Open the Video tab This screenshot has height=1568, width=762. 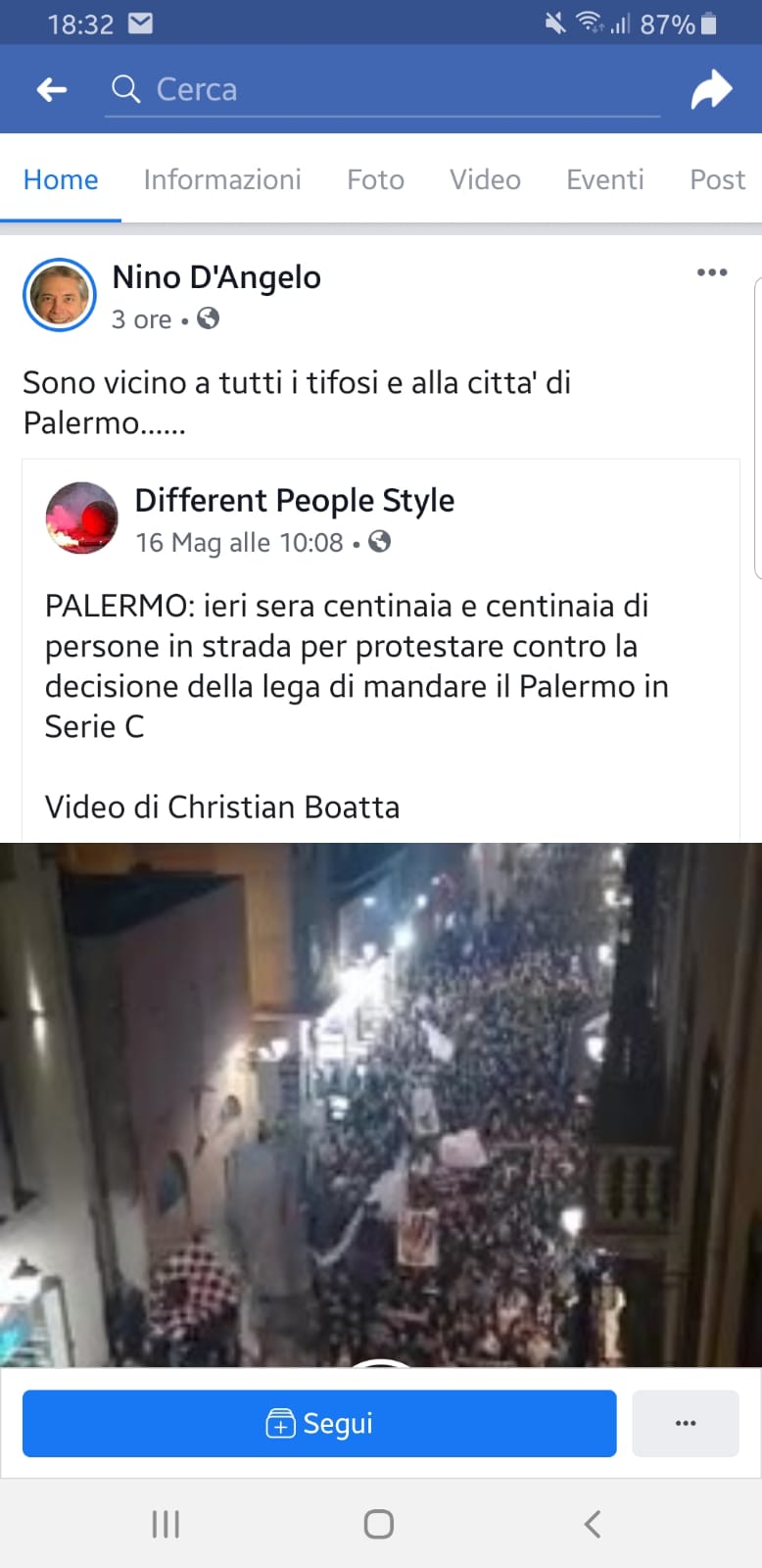pos(485,179)
